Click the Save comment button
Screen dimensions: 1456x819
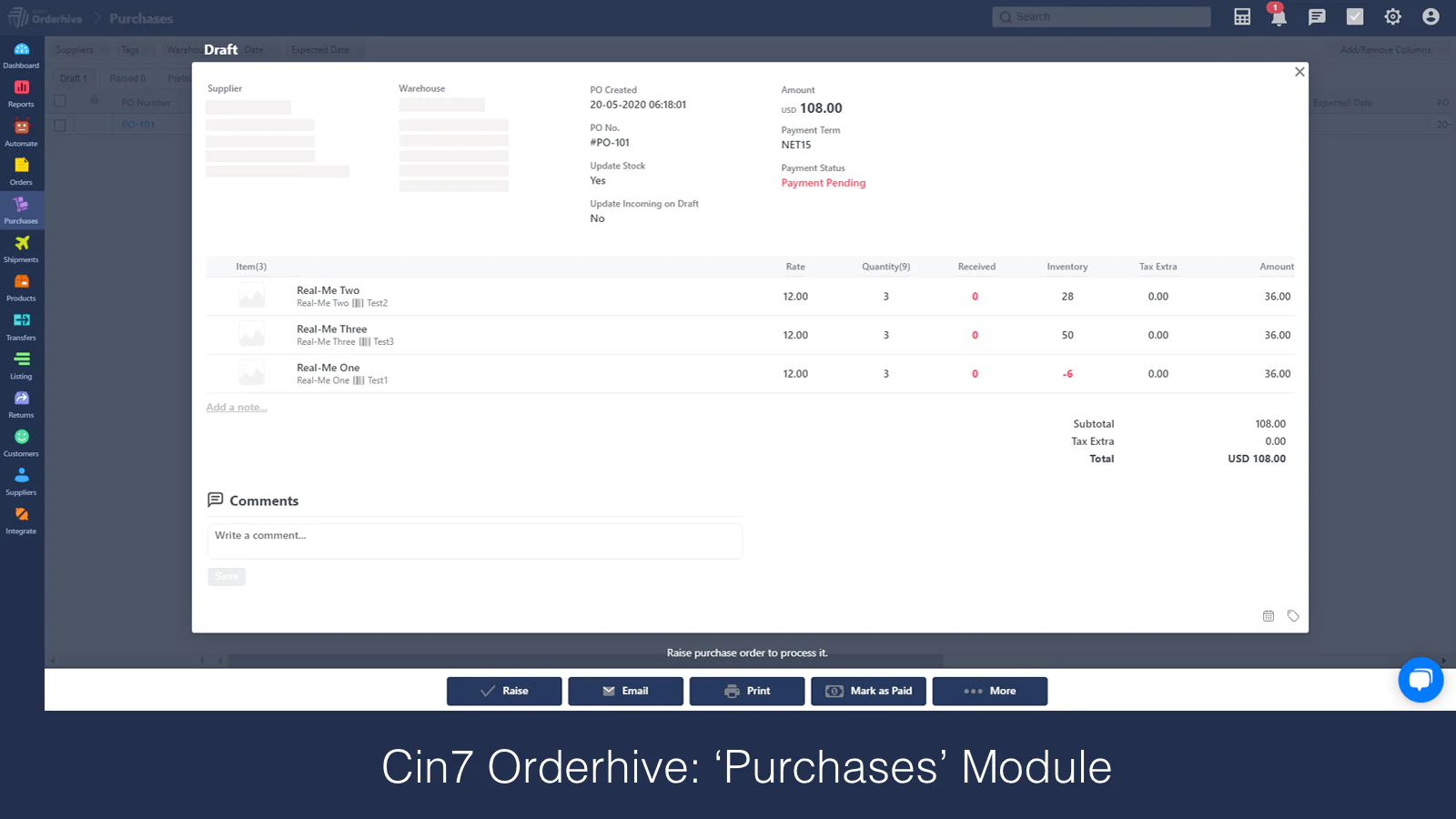click(227, 576)
